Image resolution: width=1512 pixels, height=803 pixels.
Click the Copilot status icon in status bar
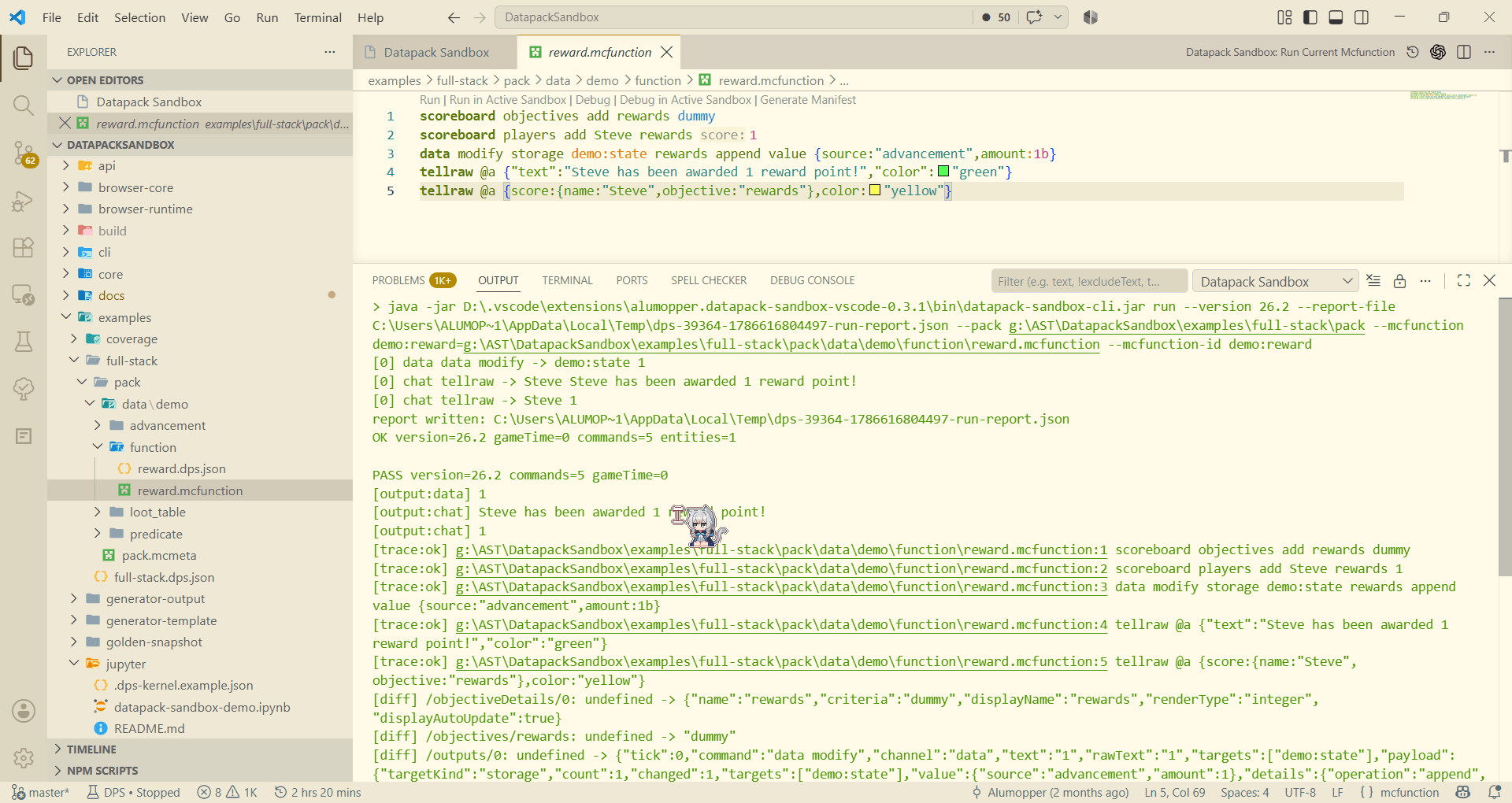[x=1463, y=792]
